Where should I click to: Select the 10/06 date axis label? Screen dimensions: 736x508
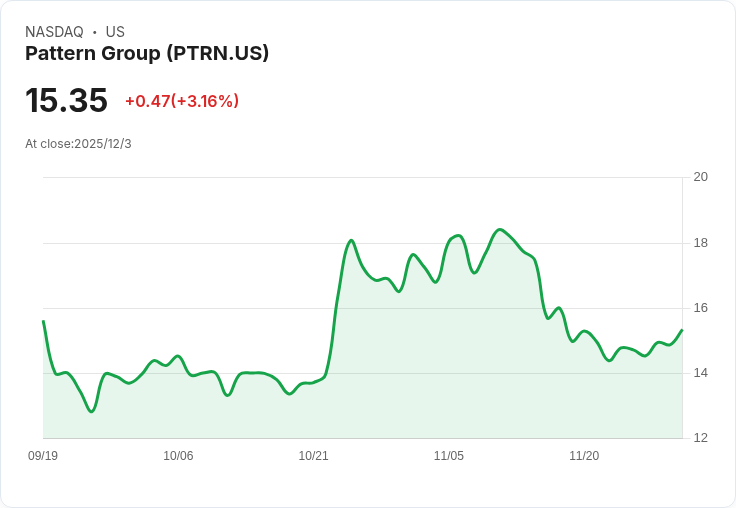coord(178,455)
